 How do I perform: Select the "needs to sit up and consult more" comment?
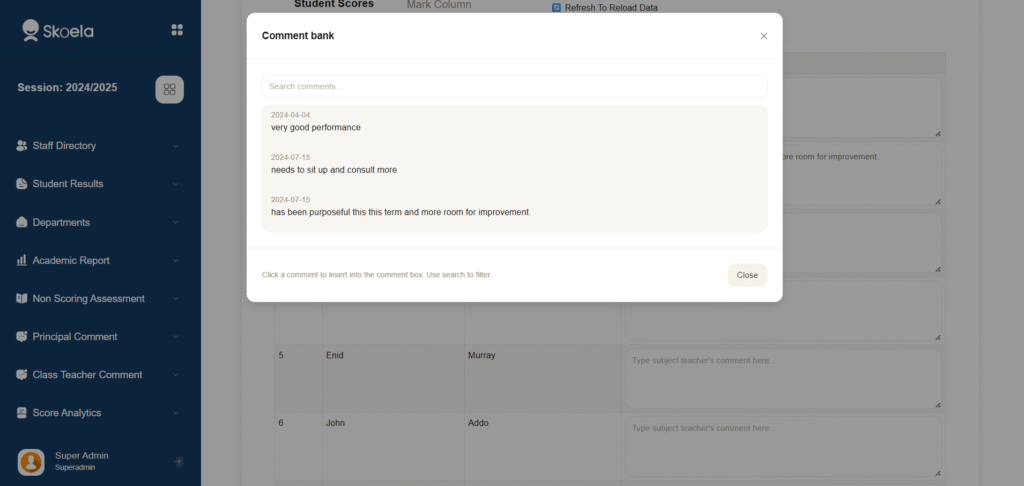pyautogui.click(x=334, y=170)
